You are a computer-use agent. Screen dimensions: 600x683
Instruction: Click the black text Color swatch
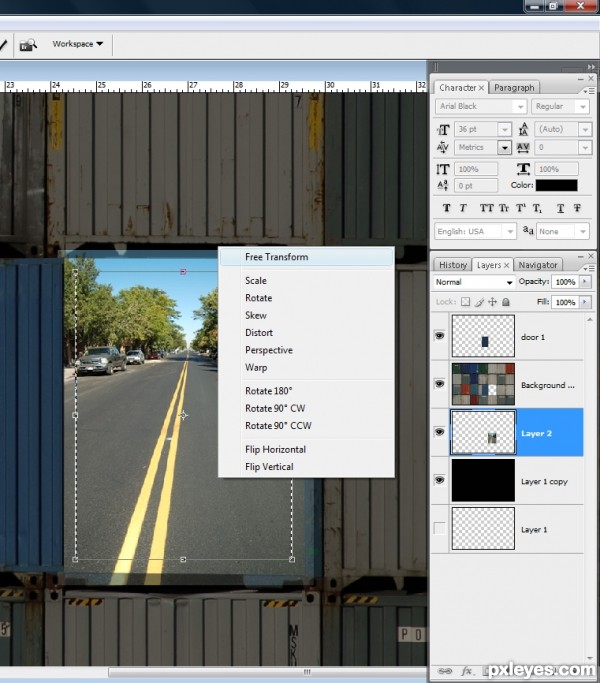[556, 186]
